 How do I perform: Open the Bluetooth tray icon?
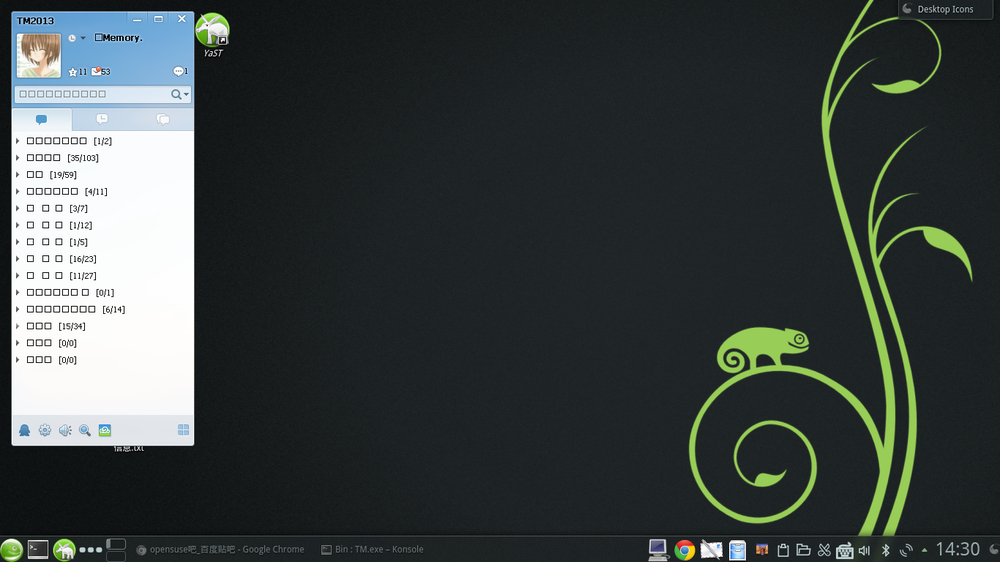point(885,550)
